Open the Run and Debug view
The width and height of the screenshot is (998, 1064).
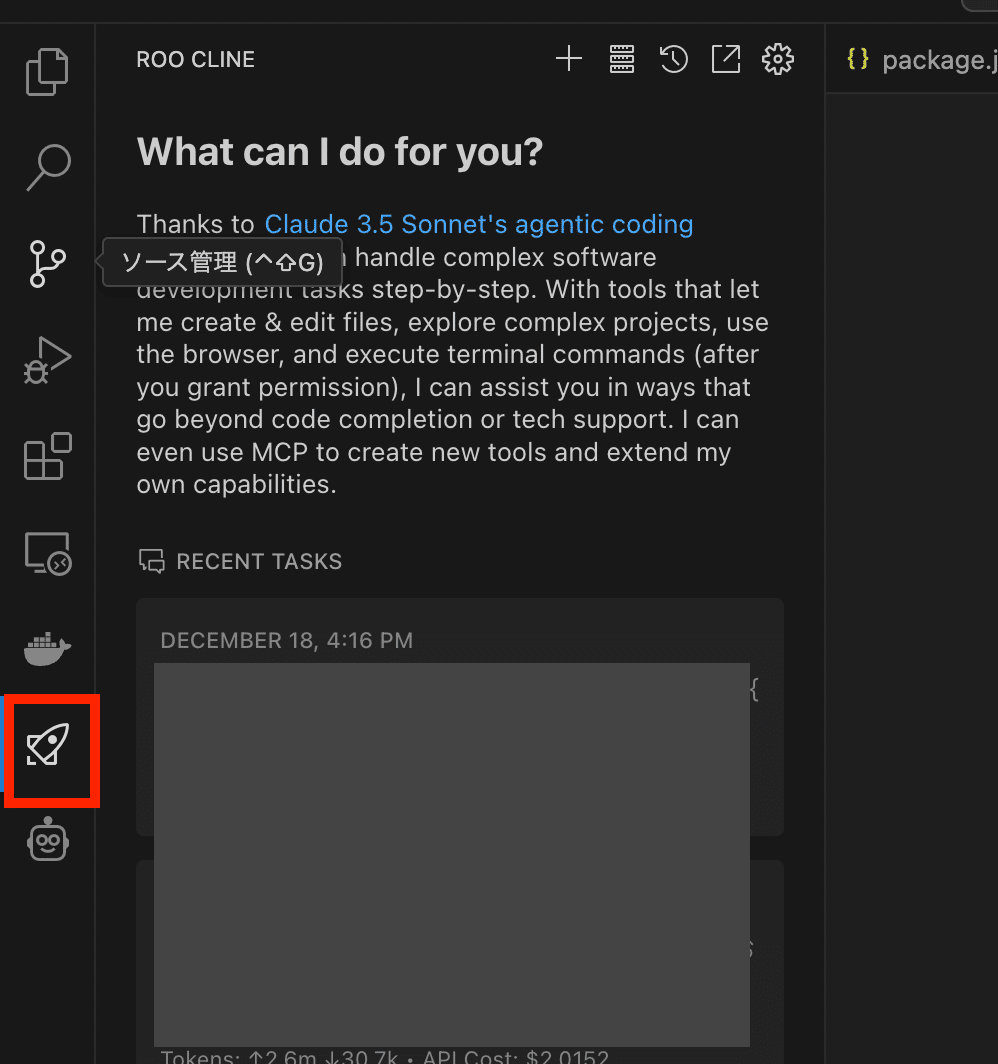47,360
